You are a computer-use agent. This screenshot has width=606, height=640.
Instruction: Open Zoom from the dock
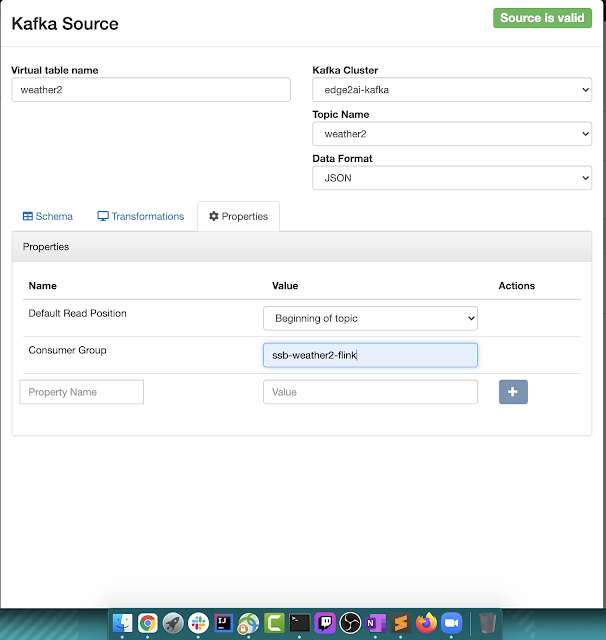tap(451, 622)
